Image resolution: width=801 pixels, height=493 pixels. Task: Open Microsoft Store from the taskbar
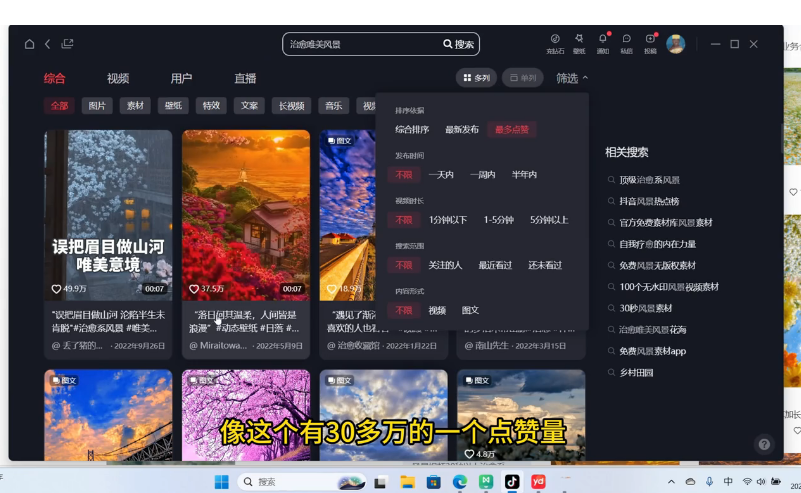[x=434, y=482]
